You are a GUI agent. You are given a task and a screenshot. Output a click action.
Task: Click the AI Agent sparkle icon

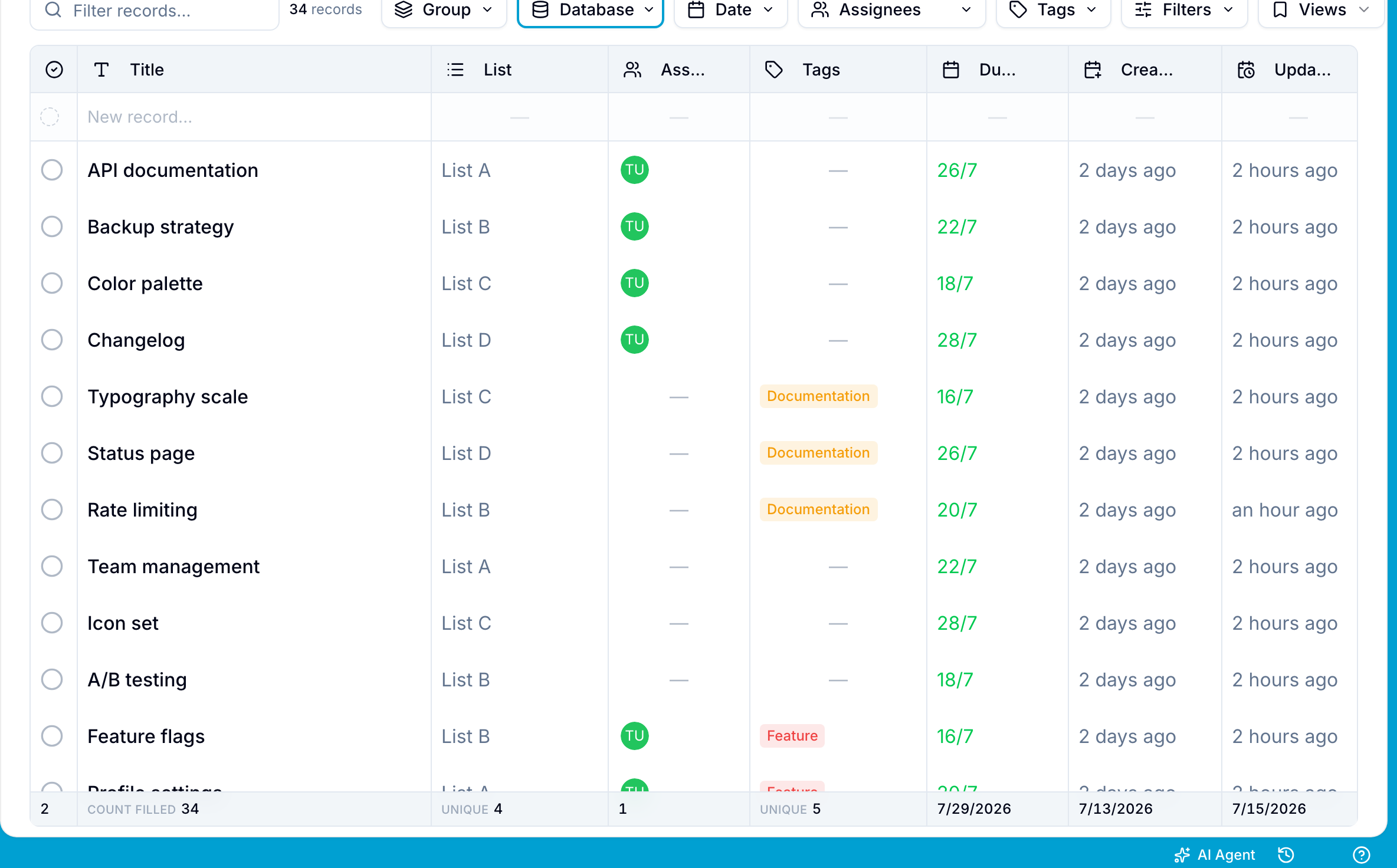pos(1182,854)
